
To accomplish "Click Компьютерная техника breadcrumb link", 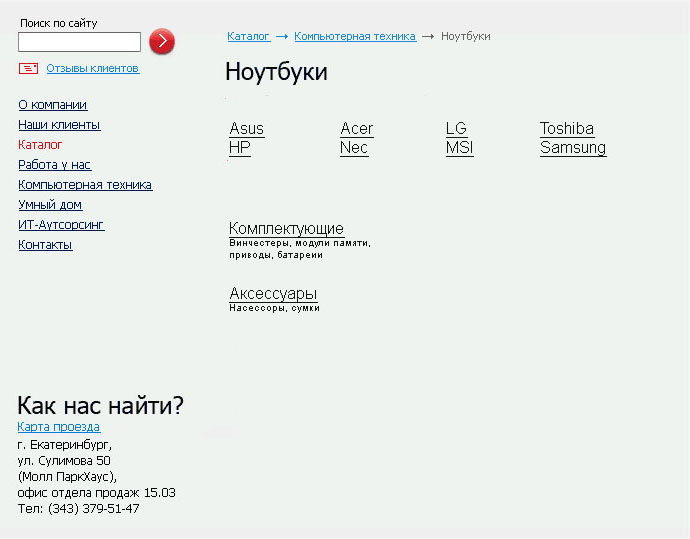I will pyautogui.click(x=354, y=36).
